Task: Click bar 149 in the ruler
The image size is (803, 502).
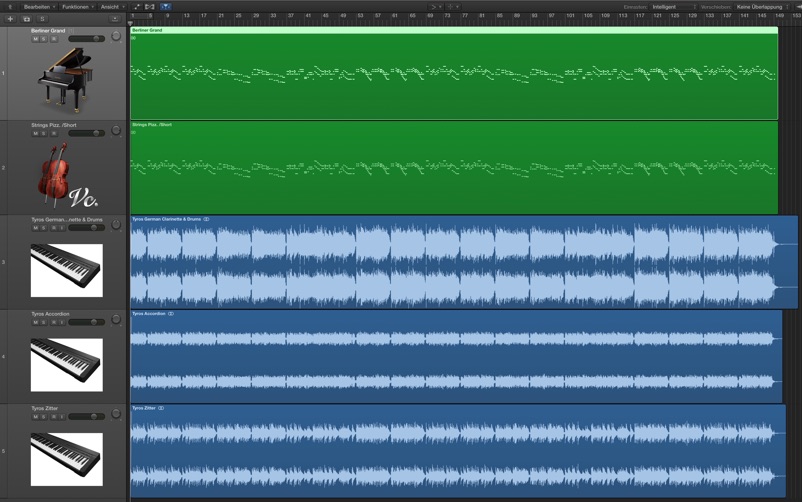Action: click(779, 16)
